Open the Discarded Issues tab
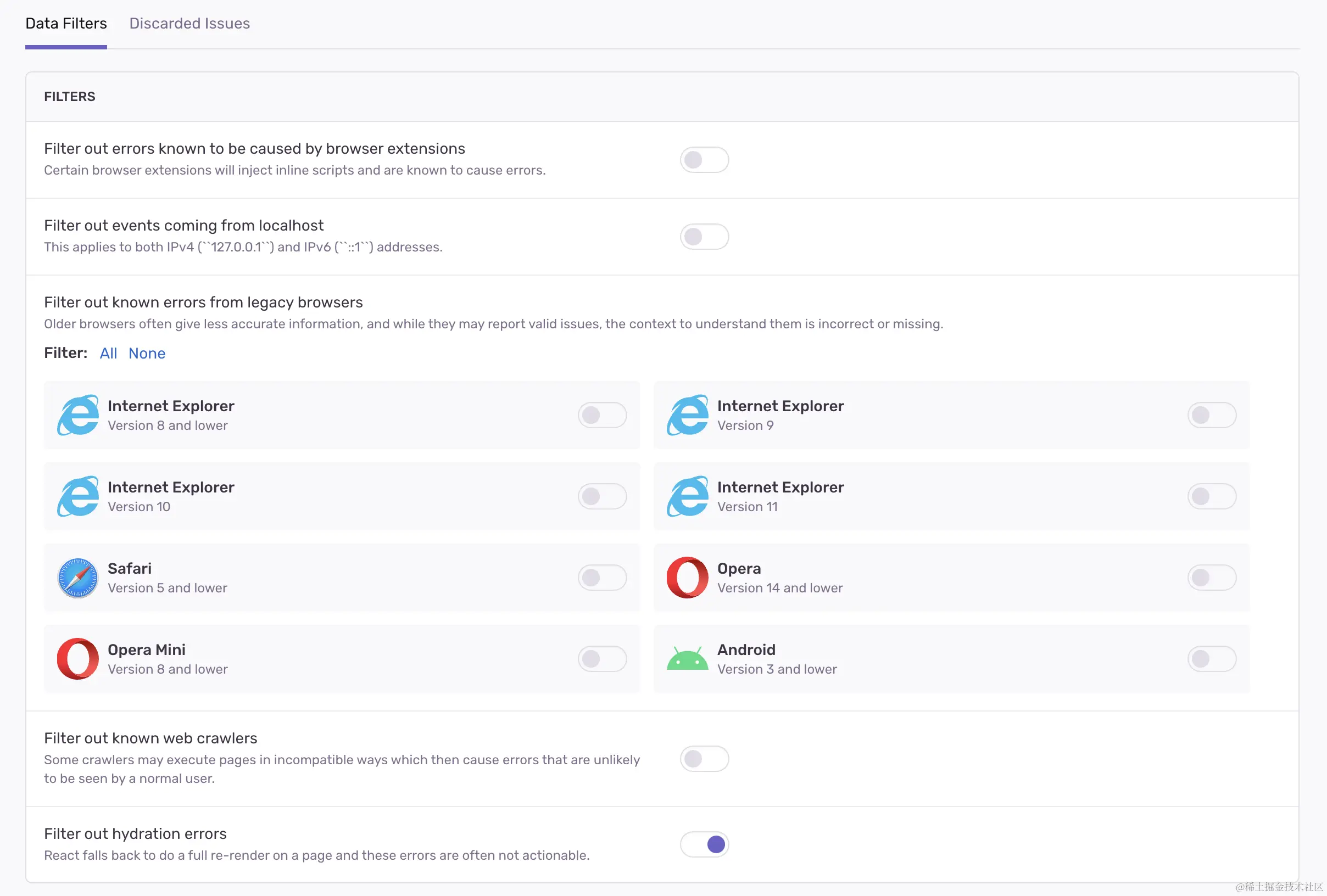 (189, 24)
